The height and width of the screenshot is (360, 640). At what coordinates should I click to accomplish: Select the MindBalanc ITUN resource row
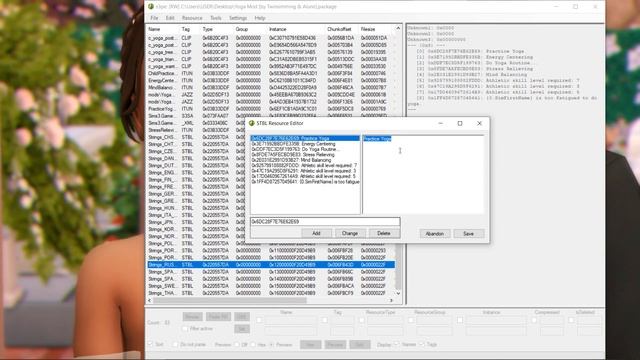click(x=271, y=87)
